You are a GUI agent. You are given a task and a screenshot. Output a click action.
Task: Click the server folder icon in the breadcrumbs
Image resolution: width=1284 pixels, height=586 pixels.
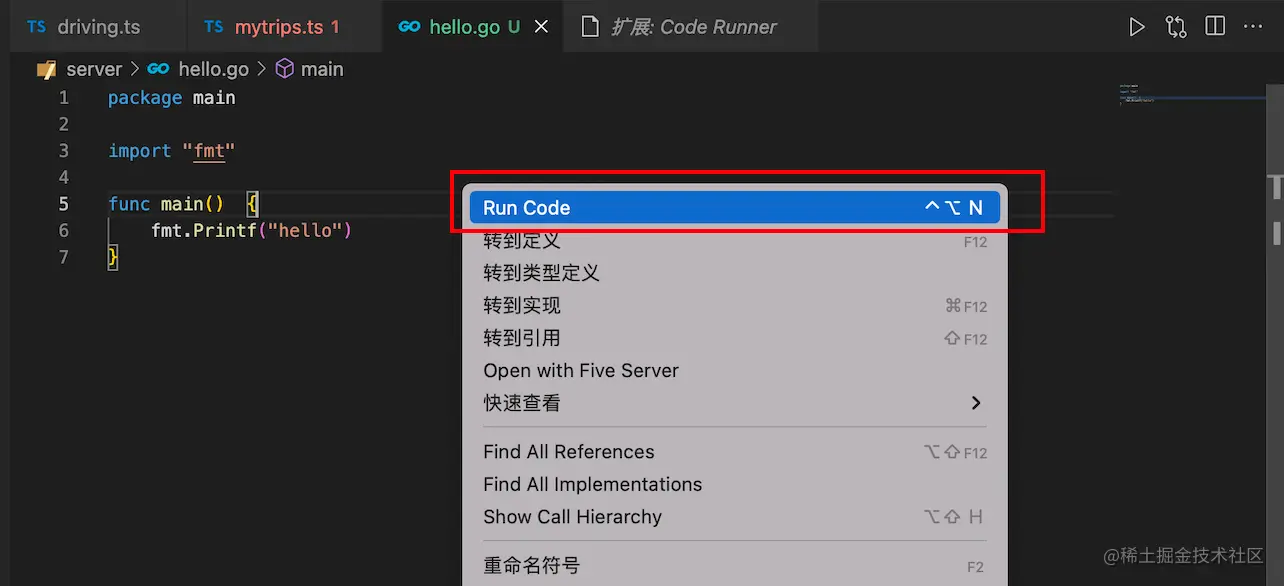click(x=46, y=69)
